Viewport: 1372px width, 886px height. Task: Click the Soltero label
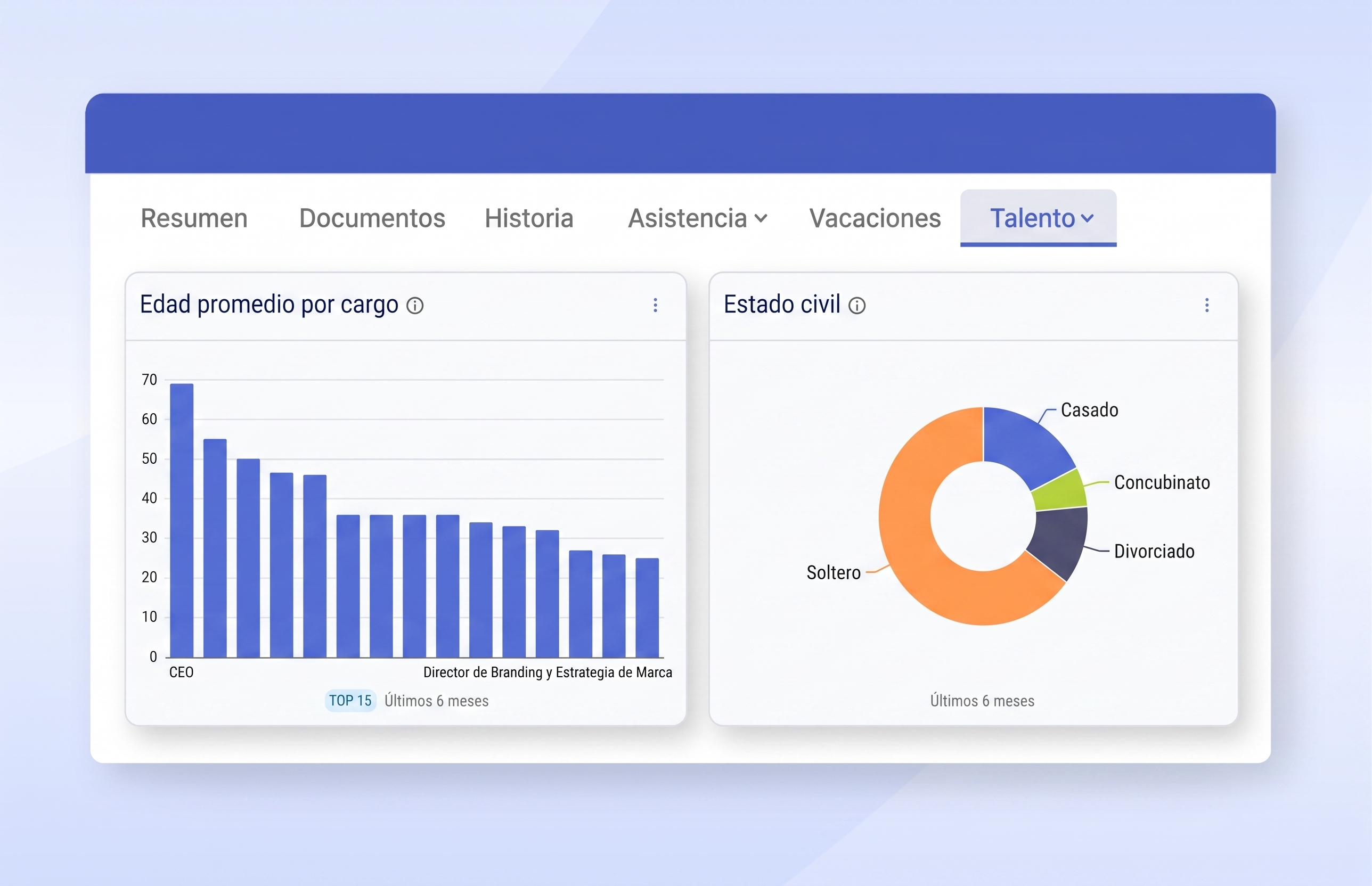point(834,572)
